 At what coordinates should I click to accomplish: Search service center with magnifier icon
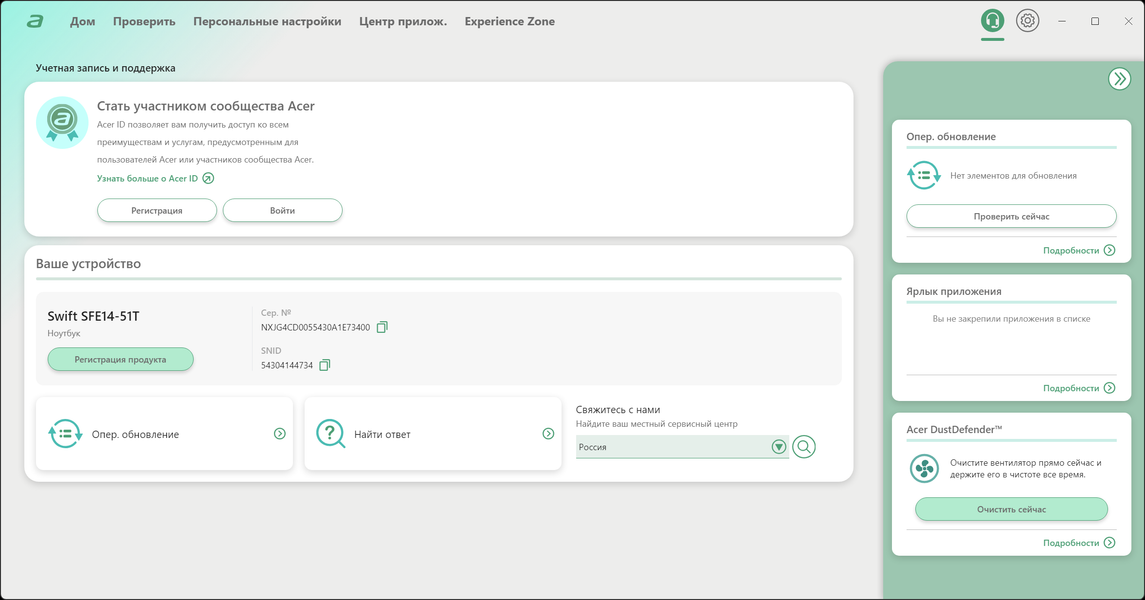click(x=804, y=447)
